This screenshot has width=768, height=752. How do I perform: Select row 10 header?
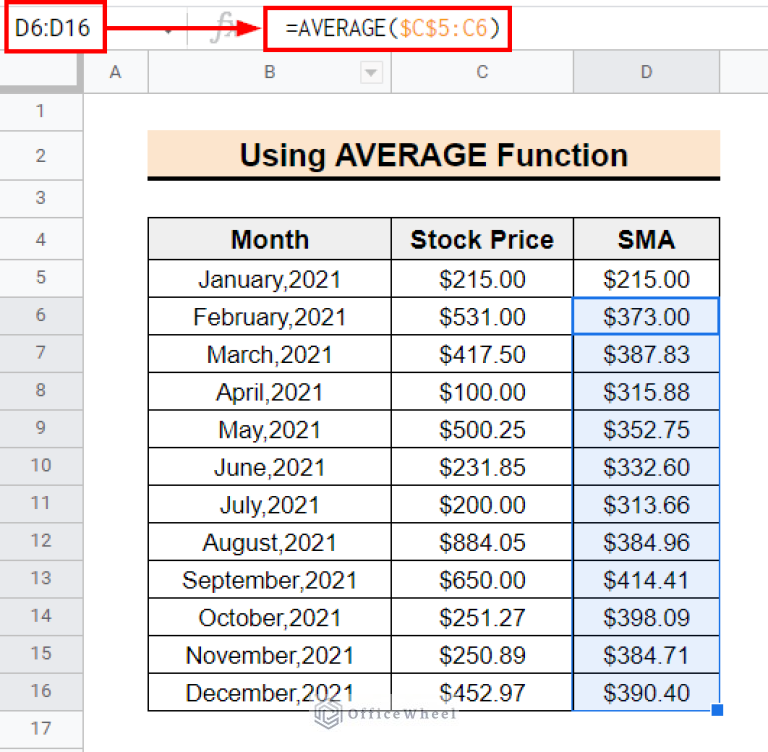click(41, 466)
